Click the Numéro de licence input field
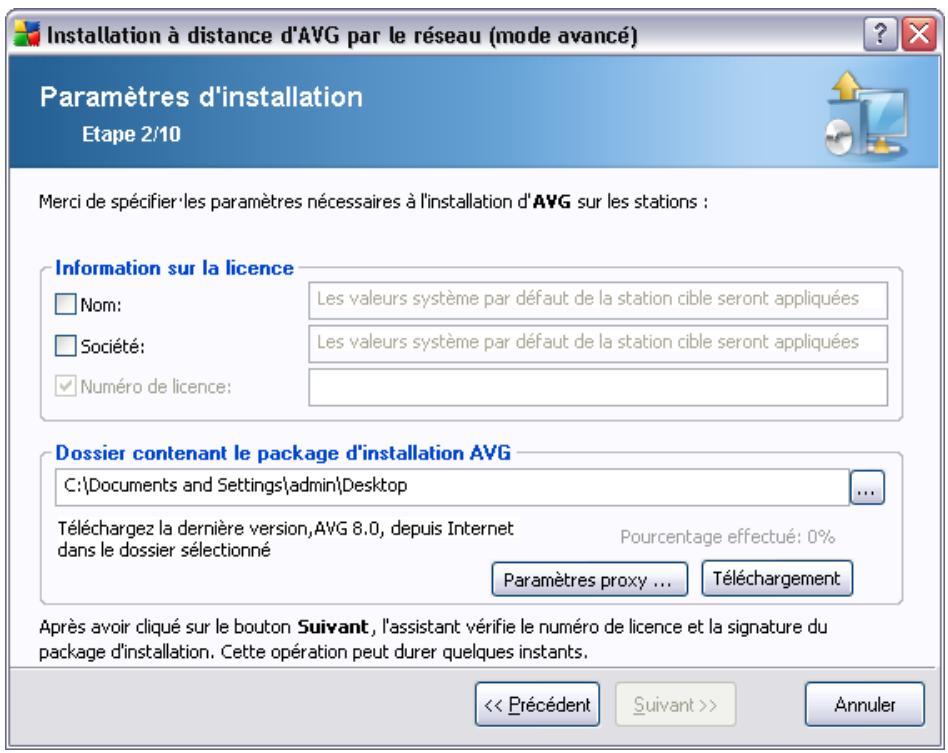 pyautogui.click(x=598, y=387)
